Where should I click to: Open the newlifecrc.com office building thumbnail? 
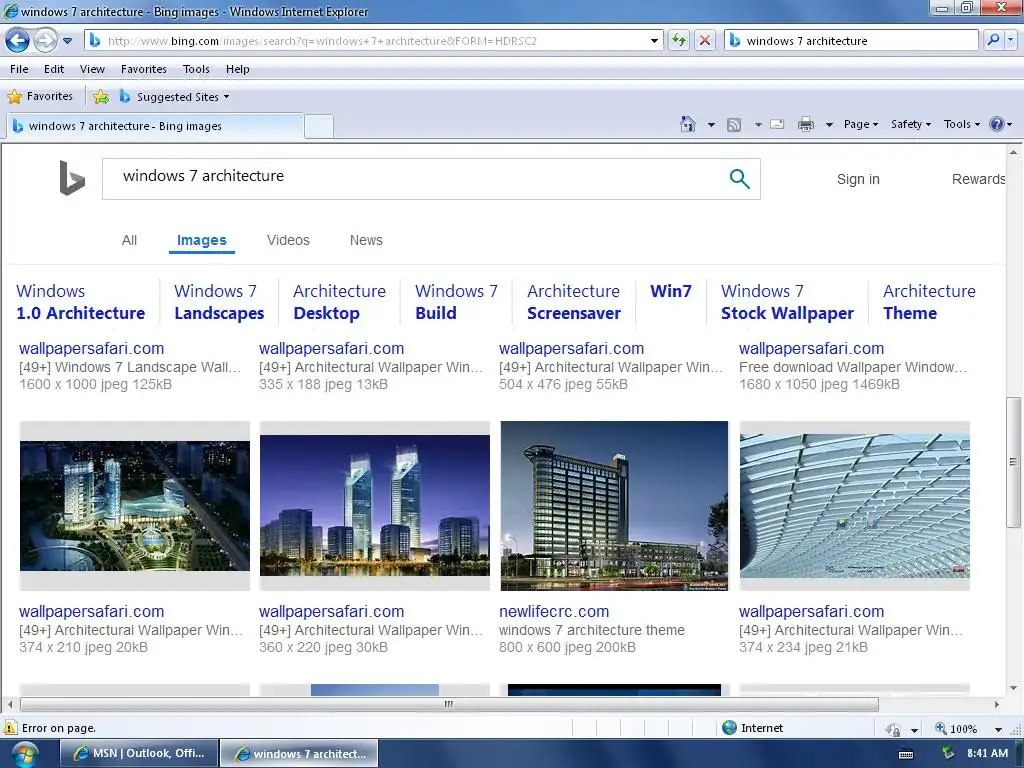tap(614, 506)
